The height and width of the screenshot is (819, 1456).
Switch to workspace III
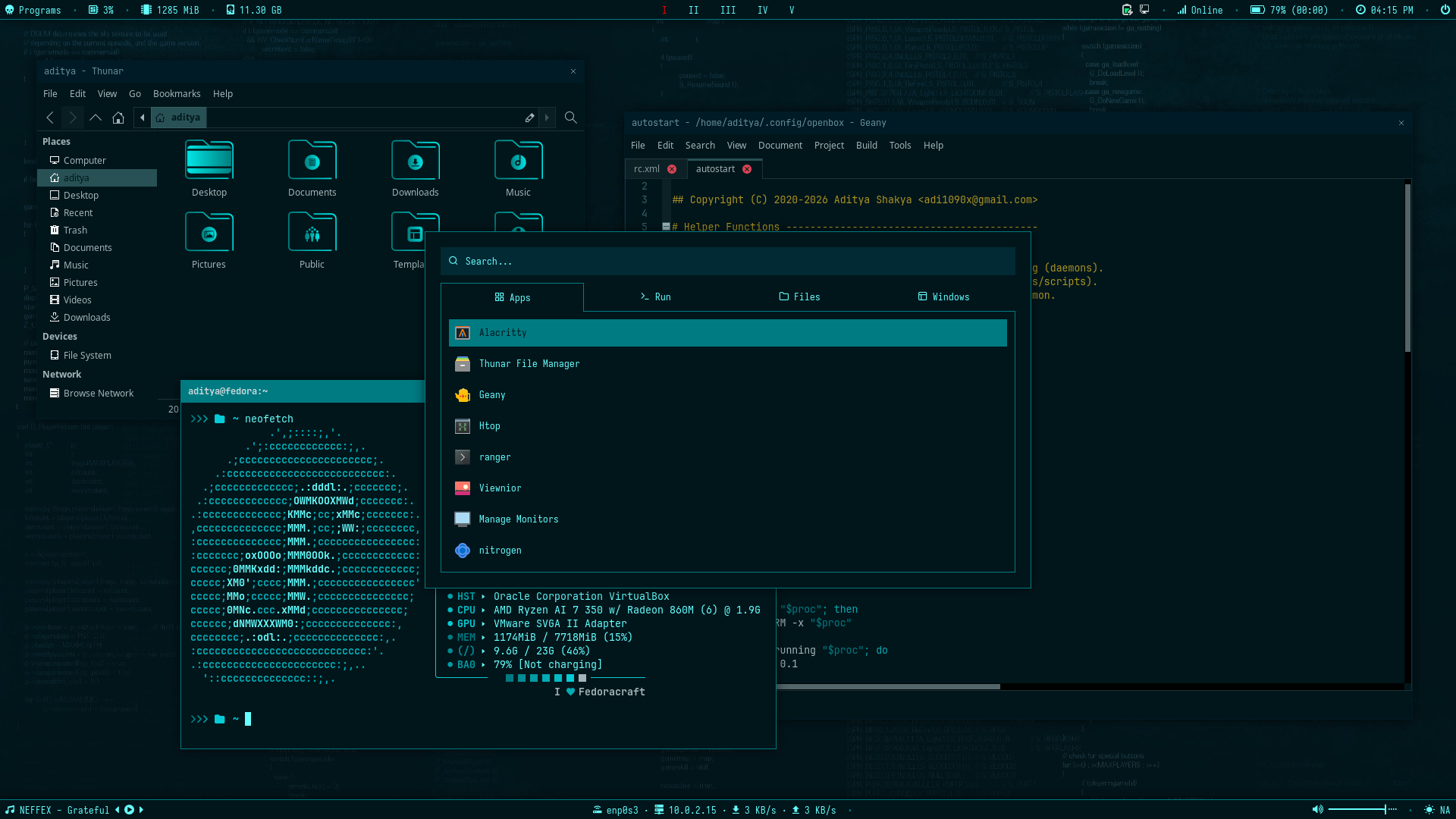pyautogui.click(x=728, y=10)
